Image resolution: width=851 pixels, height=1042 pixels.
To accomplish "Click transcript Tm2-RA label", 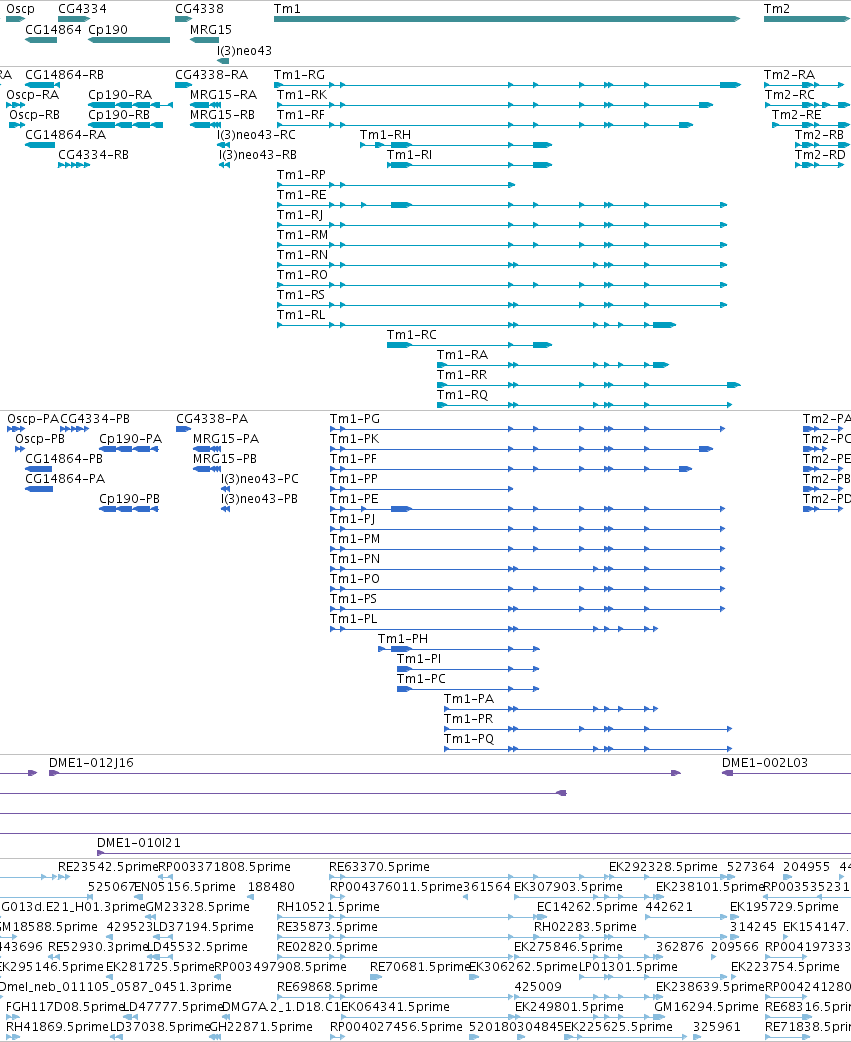I will pos(789,75).
